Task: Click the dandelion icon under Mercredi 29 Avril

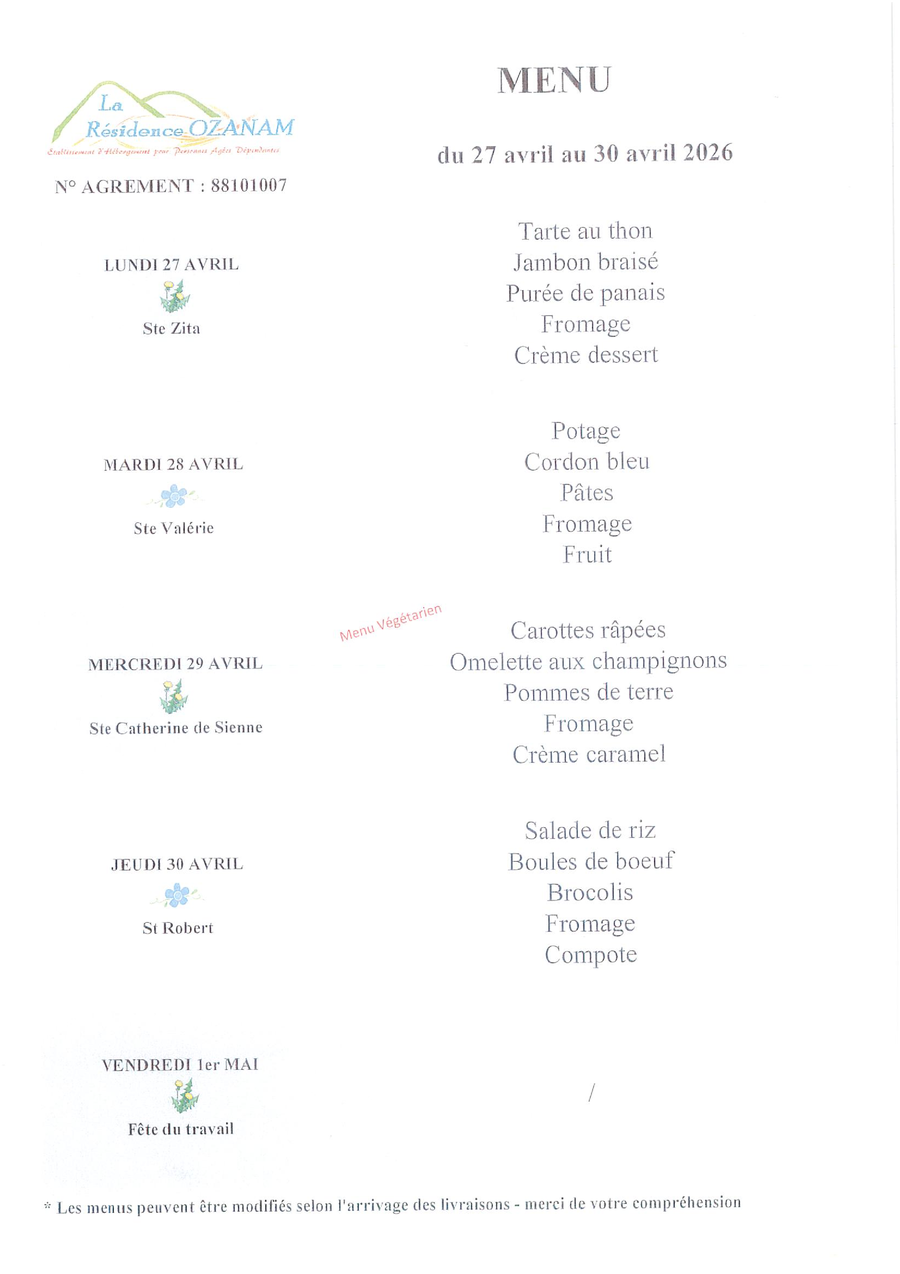Action: pos(174,695)
